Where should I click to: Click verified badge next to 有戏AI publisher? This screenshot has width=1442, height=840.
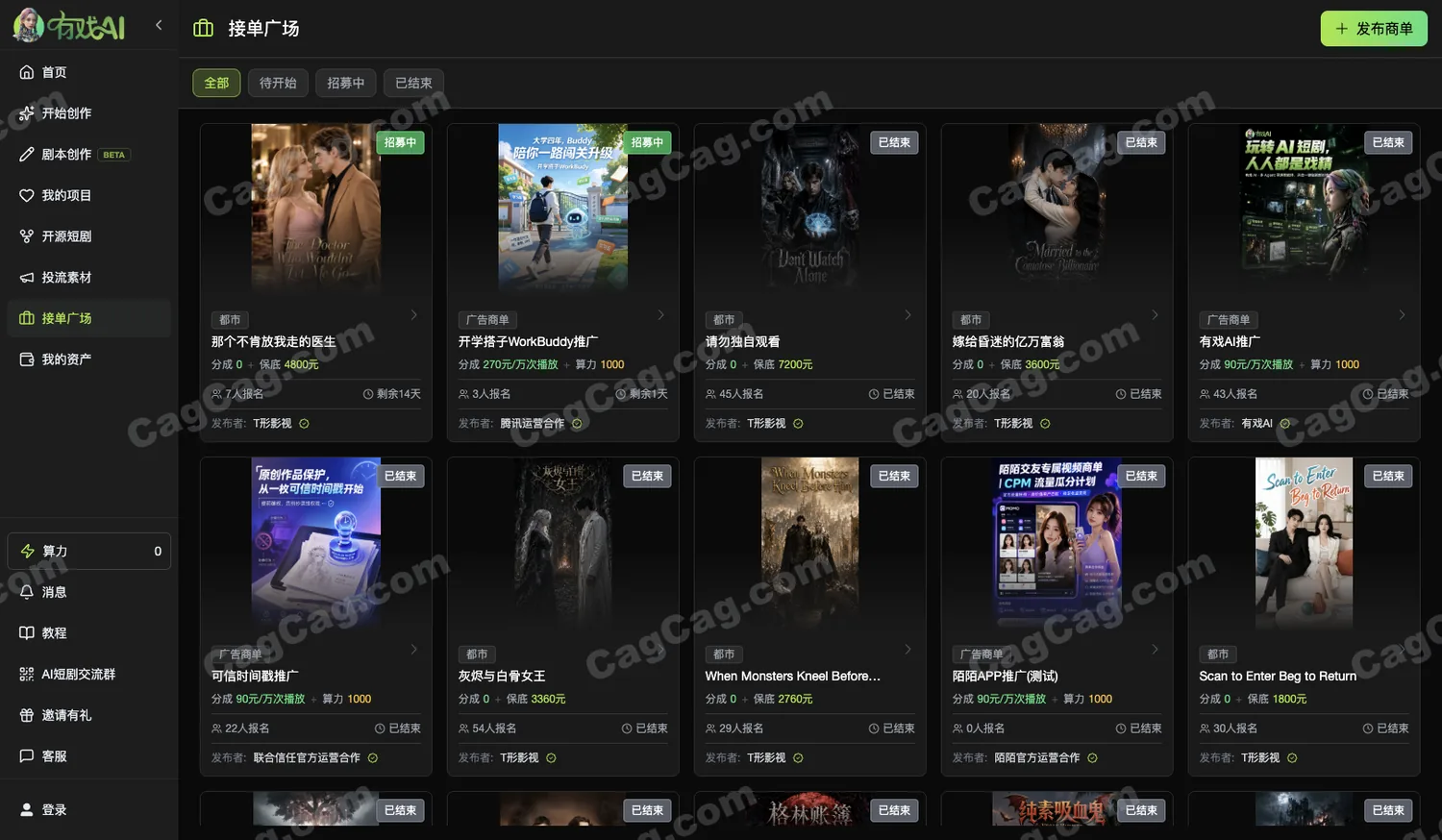[1285, 424]
